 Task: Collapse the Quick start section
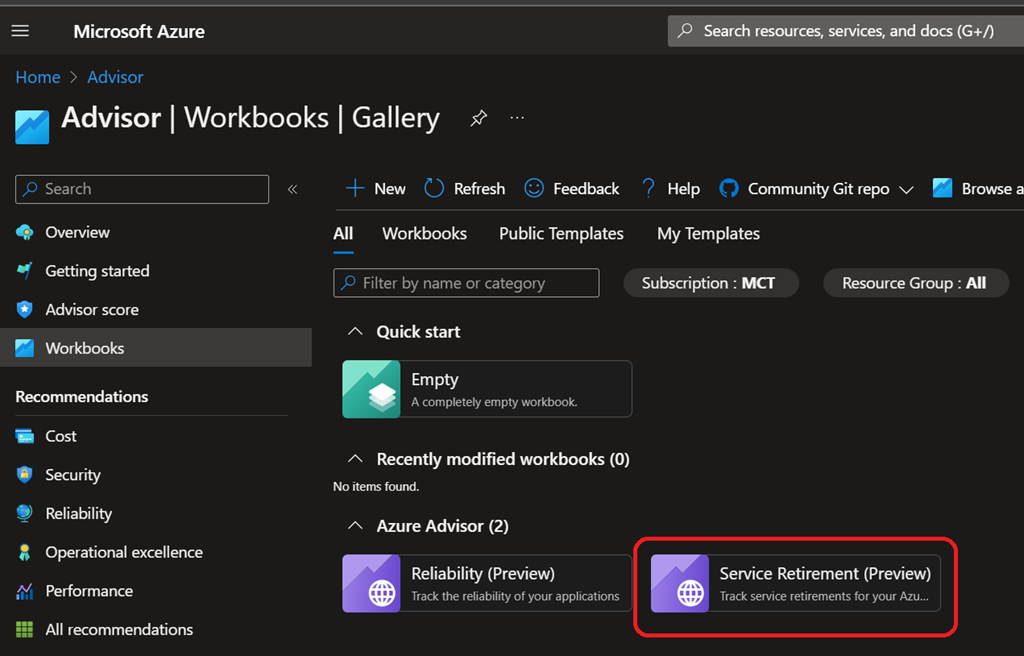353,332
